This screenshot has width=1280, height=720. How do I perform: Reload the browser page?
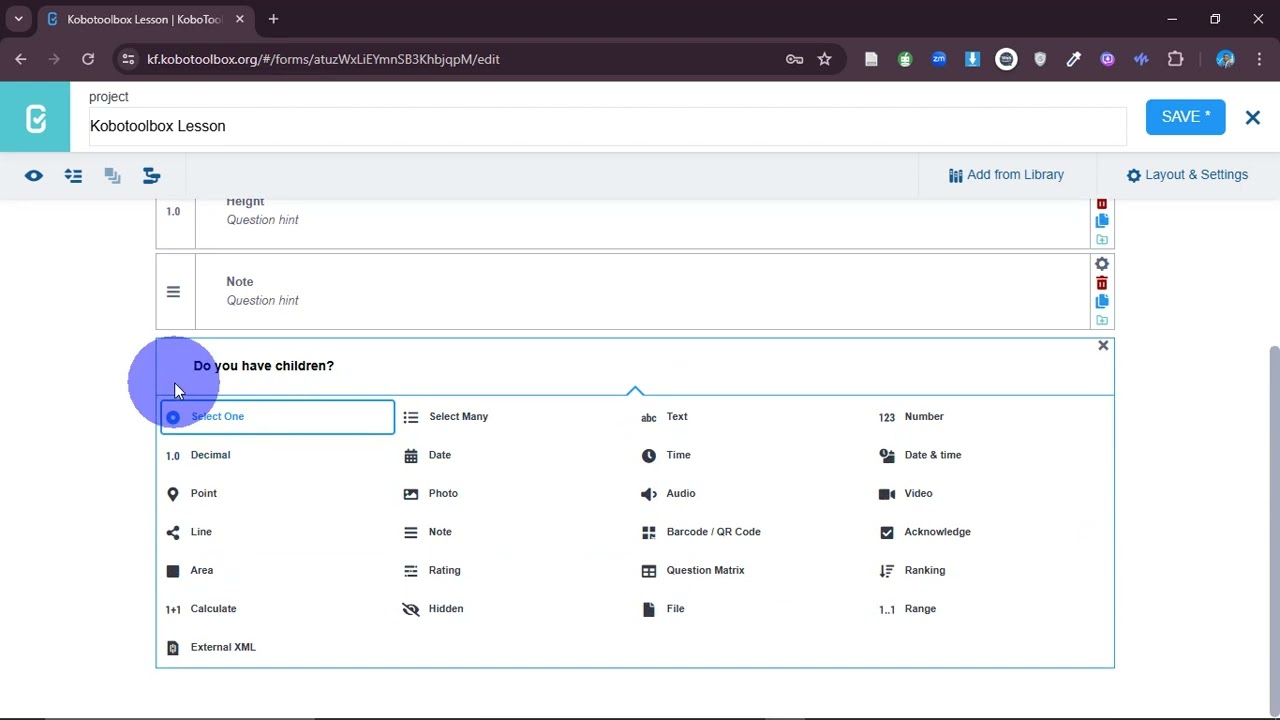click(x=88, y=59)
